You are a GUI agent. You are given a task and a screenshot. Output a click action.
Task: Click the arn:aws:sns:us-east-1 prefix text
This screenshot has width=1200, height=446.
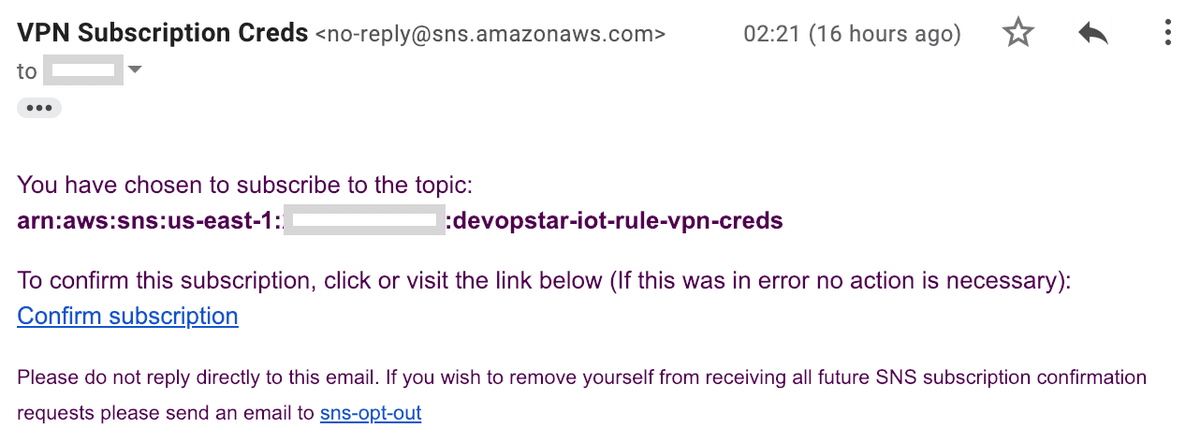pyautogui.click(x=148, y=221)
